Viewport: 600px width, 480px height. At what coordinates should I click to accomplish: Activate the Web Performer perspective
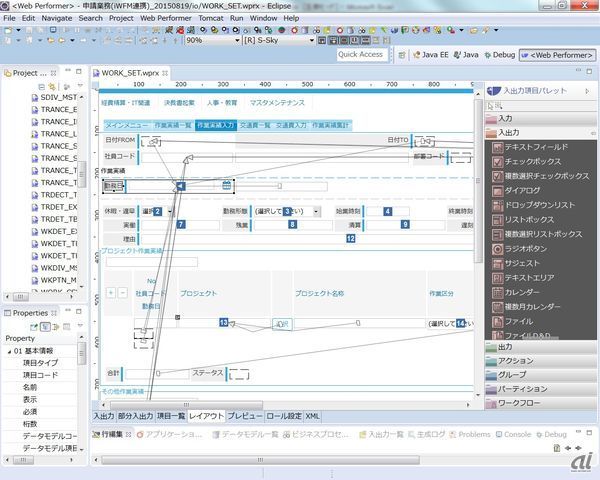[x=558, y=55]
